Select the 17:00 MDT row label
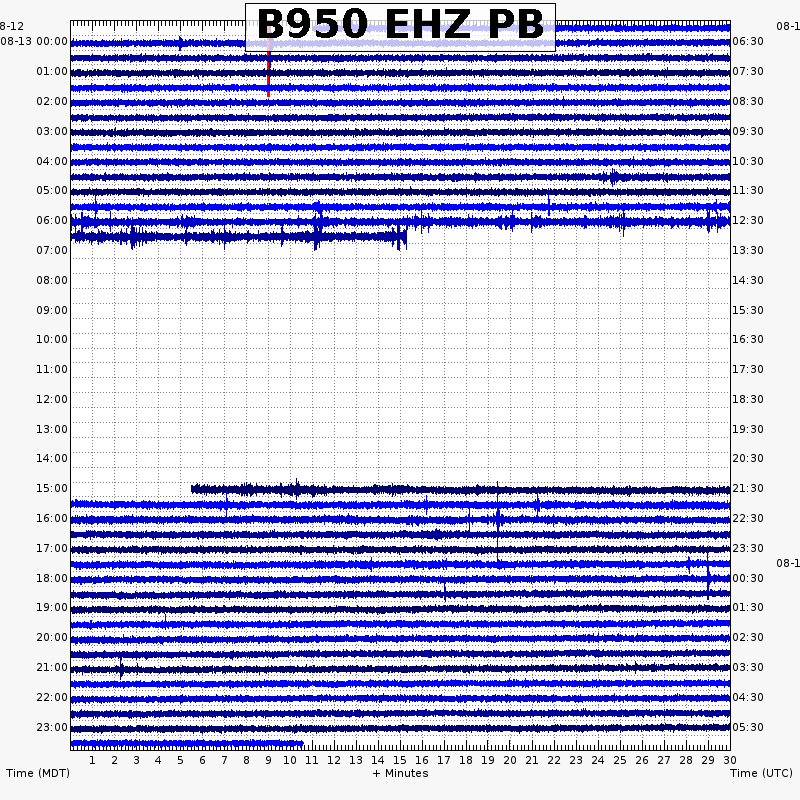 [52, 549]
